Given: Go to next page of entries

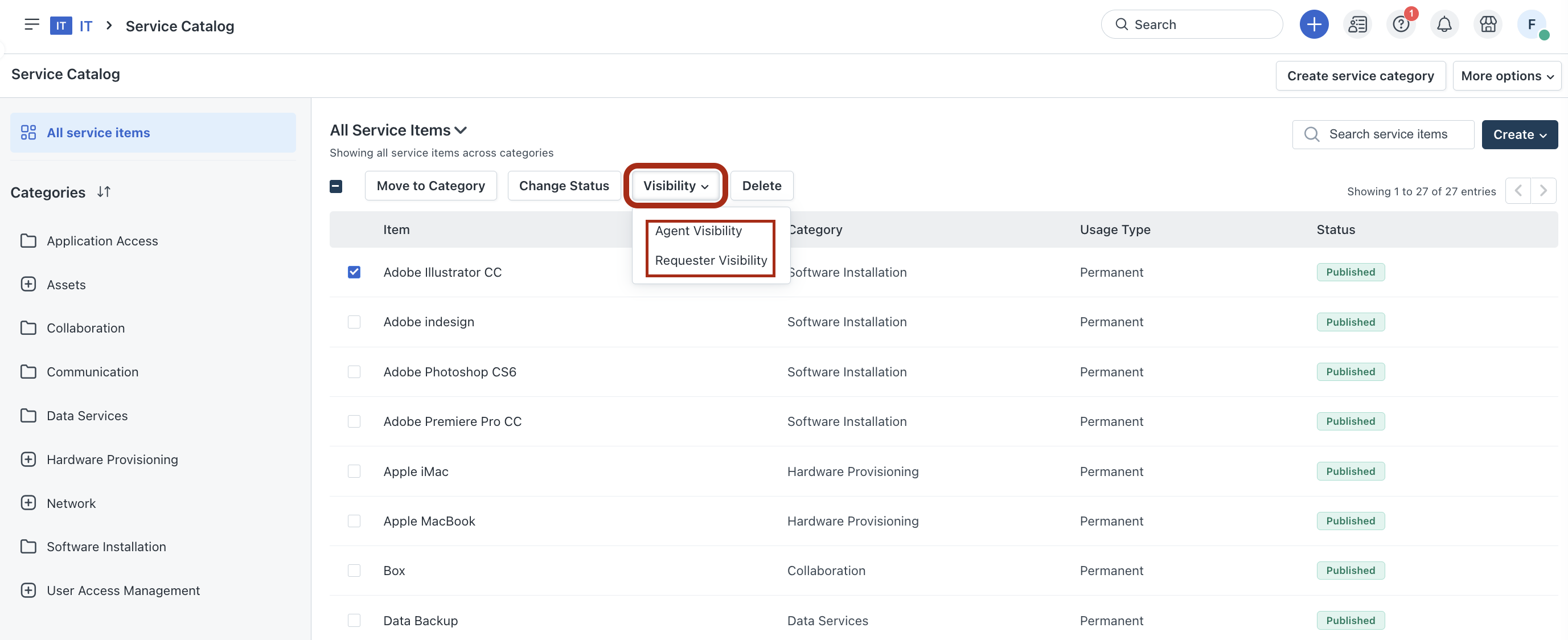Looking at the screenshot, I should coord(1543,191).
